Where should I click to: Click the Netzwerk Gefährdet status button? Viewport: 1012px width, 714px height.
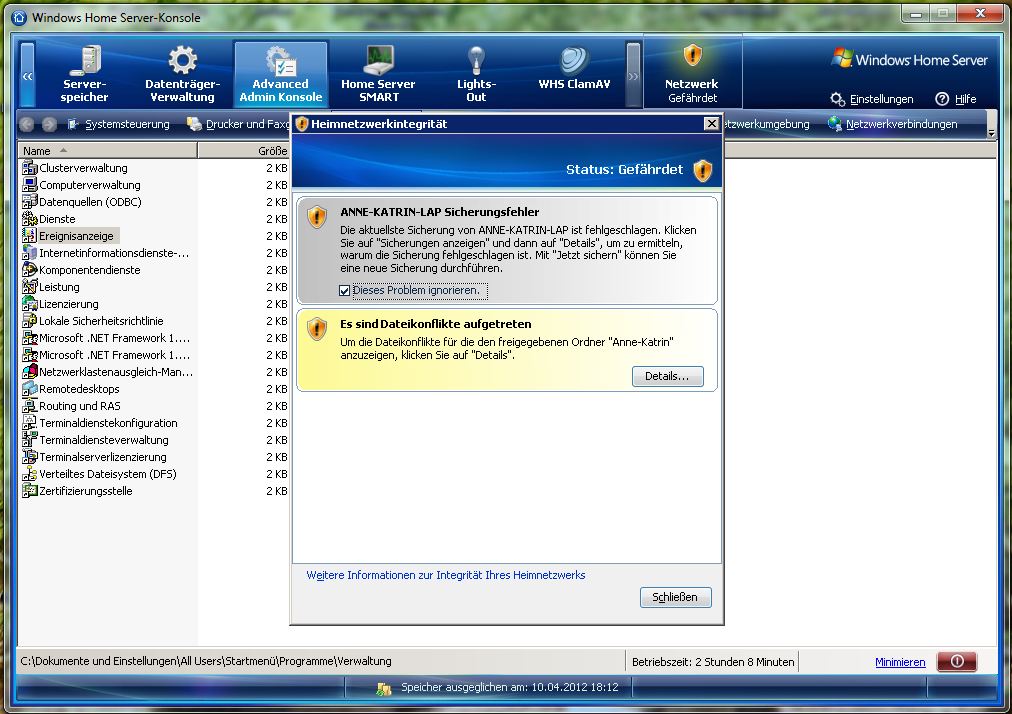click(x=693, y=73)
